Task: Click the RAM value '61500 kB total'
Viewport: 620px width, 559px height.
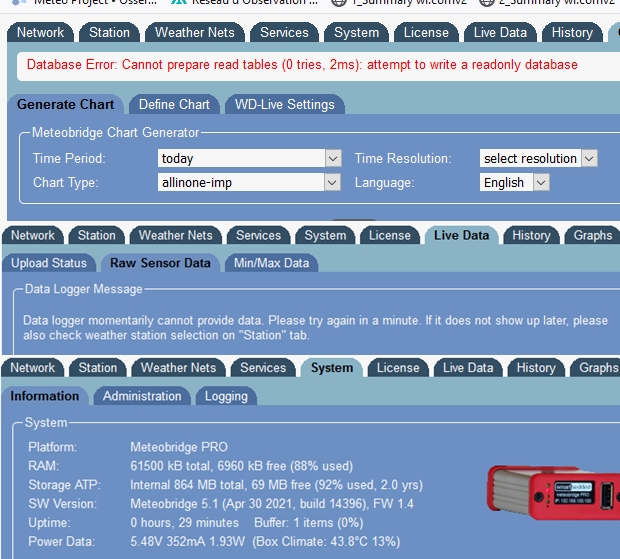Action: coord(172,466)
